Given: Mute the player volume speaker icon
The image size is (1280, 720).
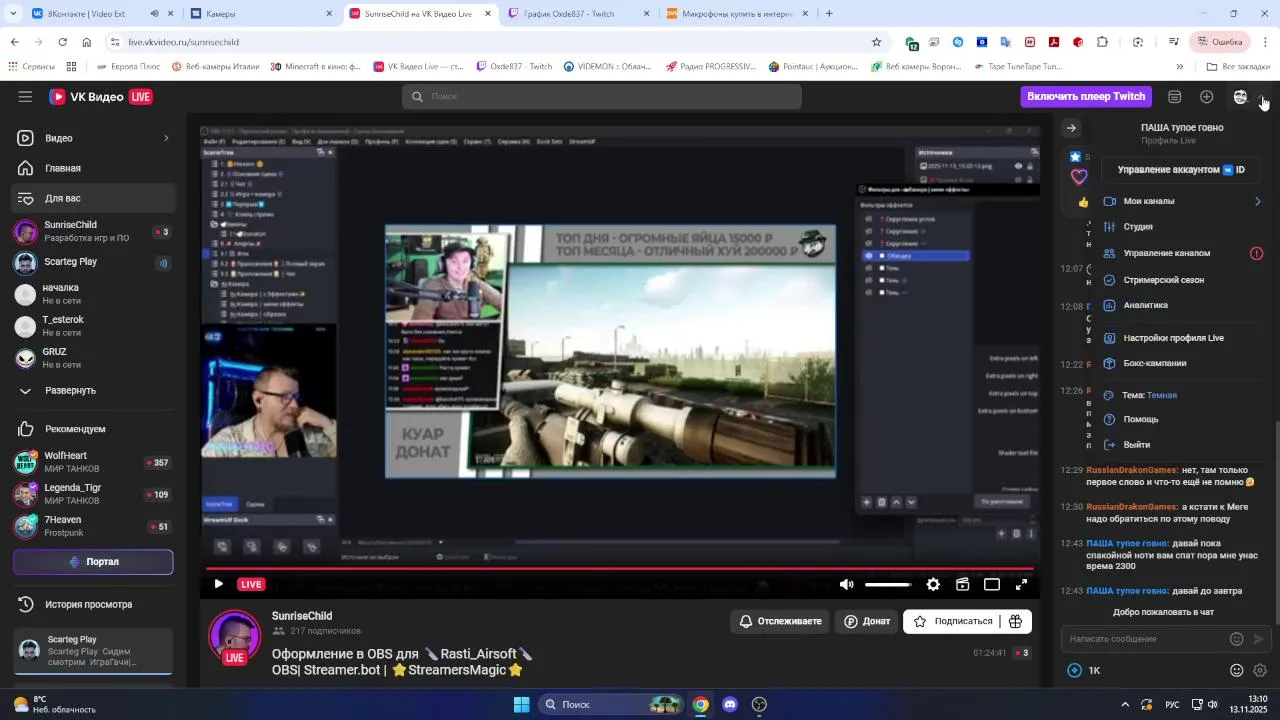Looking at the screenshot, I should 847,585.
